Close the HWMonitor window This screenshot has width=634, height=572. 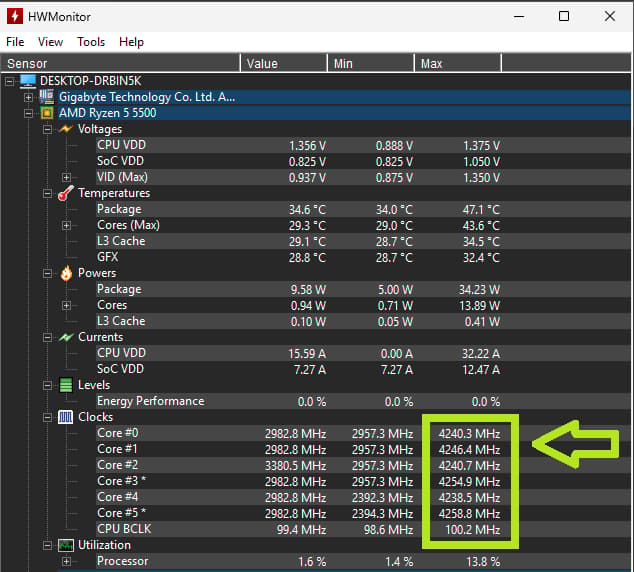[610, 17]
